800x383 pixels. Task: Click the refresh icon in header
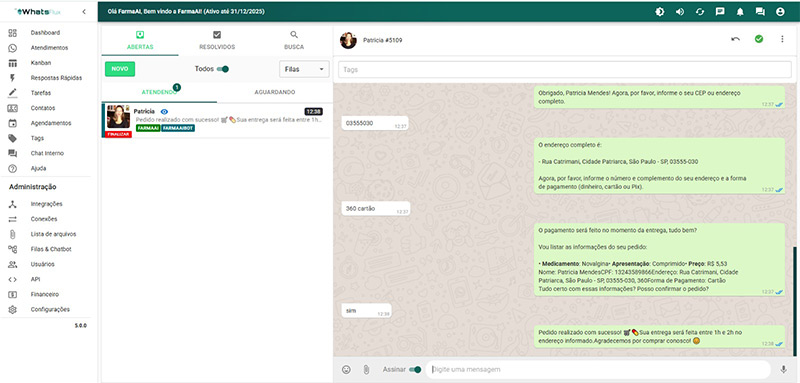pyautogui.click(x=700, y=12)
